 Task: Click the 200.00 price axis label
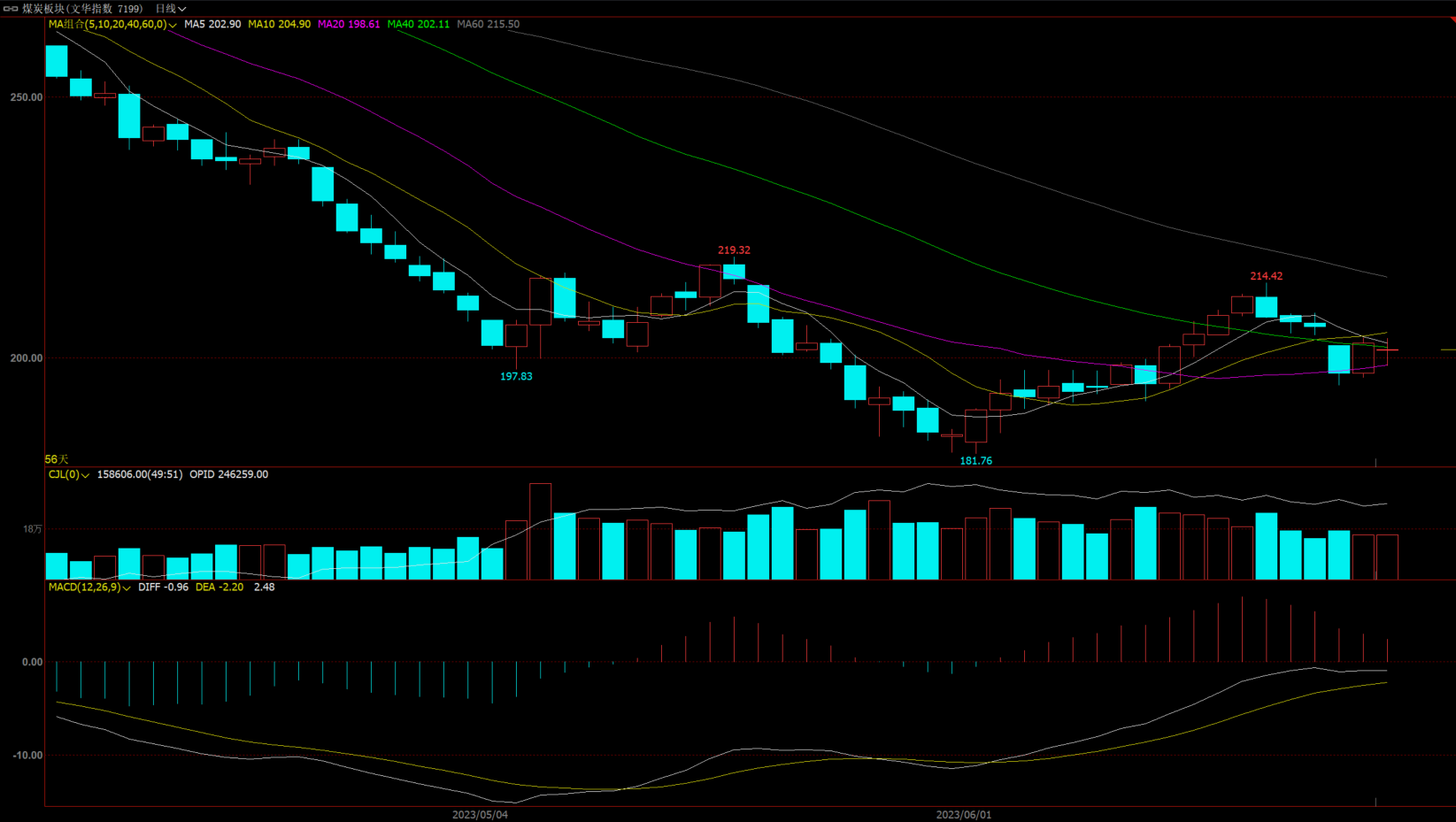coord(27,358)
